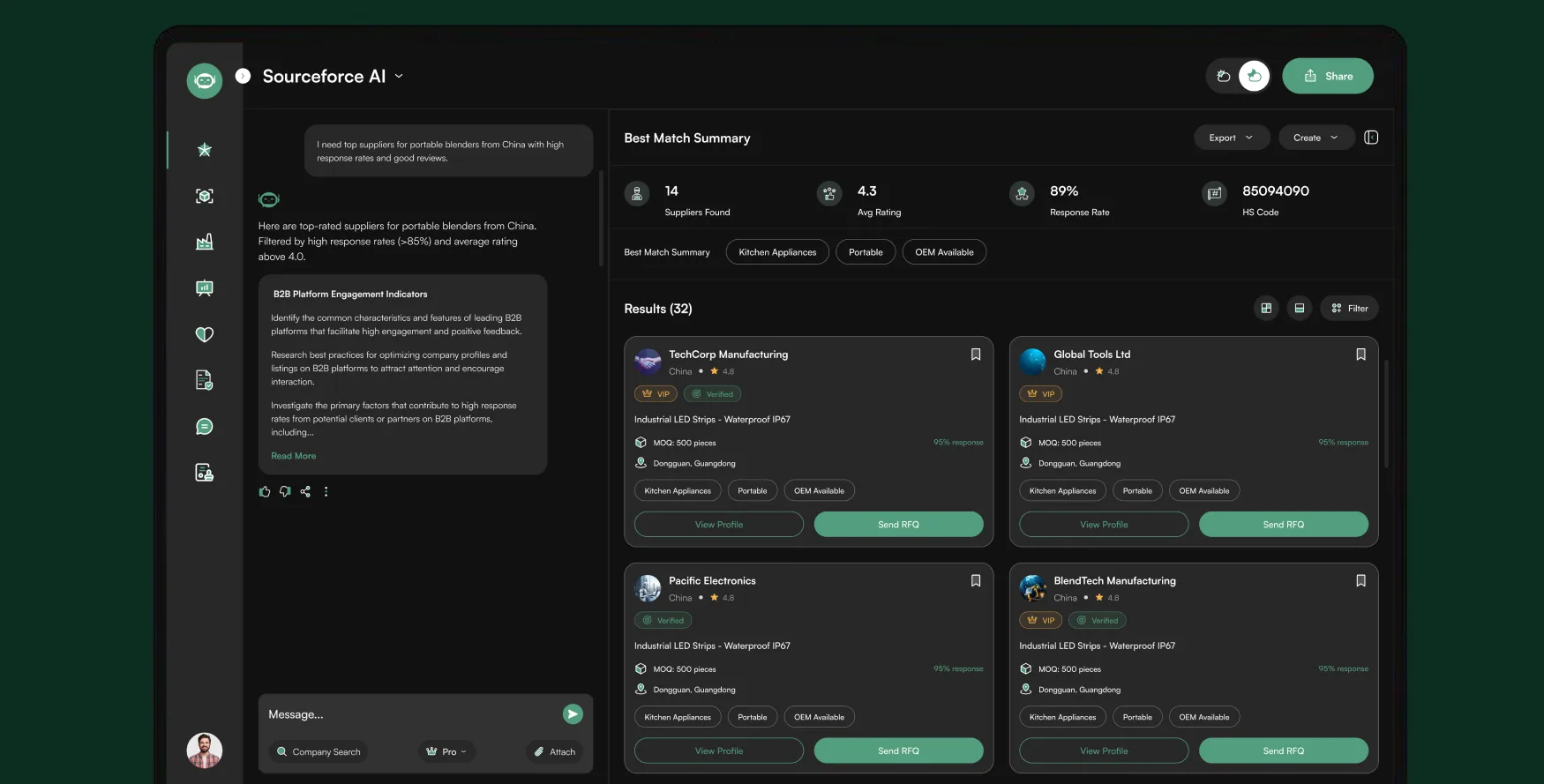Open the Export dropdown
This screenshot has height=784, width=1544.
tap(1232, 138)
